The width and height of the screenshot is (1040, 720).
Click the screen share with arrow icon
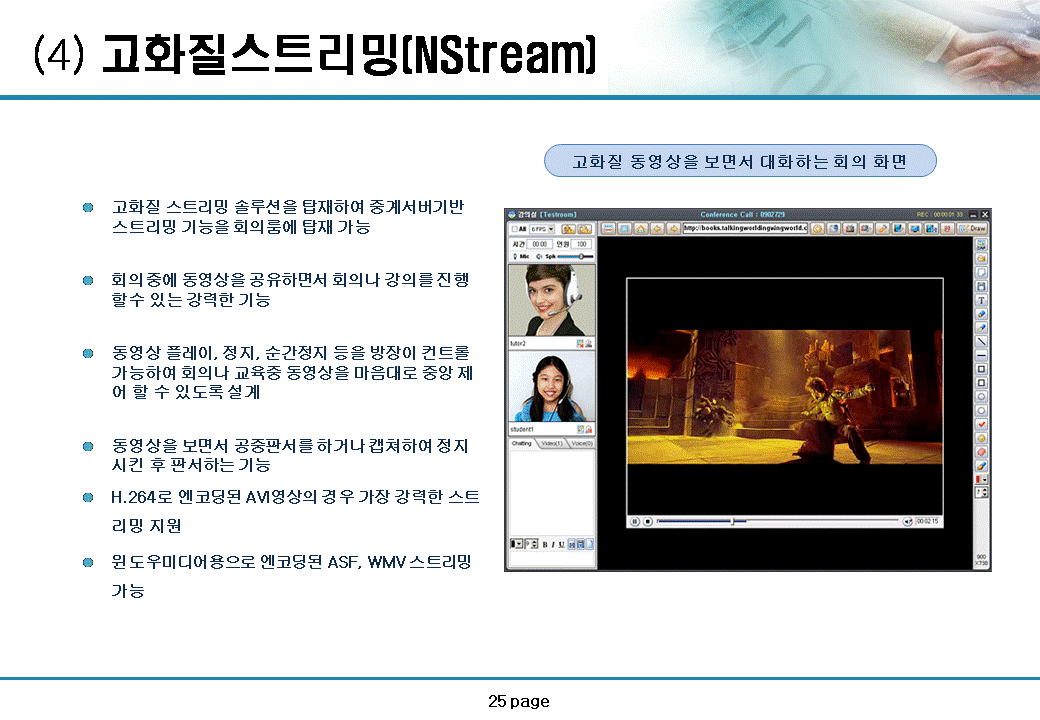point(898,229)
